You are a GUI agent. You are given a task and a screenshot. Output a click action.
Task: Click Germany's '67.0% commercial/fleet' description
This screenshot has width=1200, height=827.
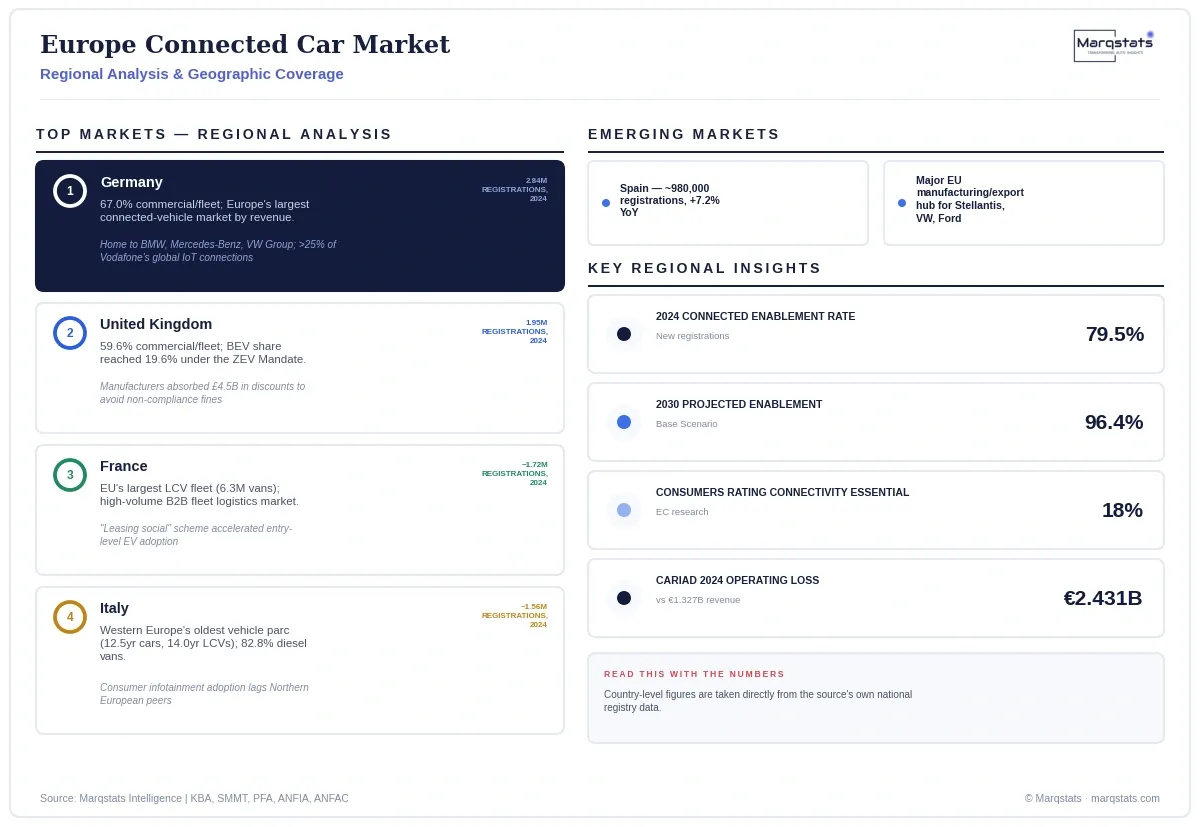coord(205,211)
